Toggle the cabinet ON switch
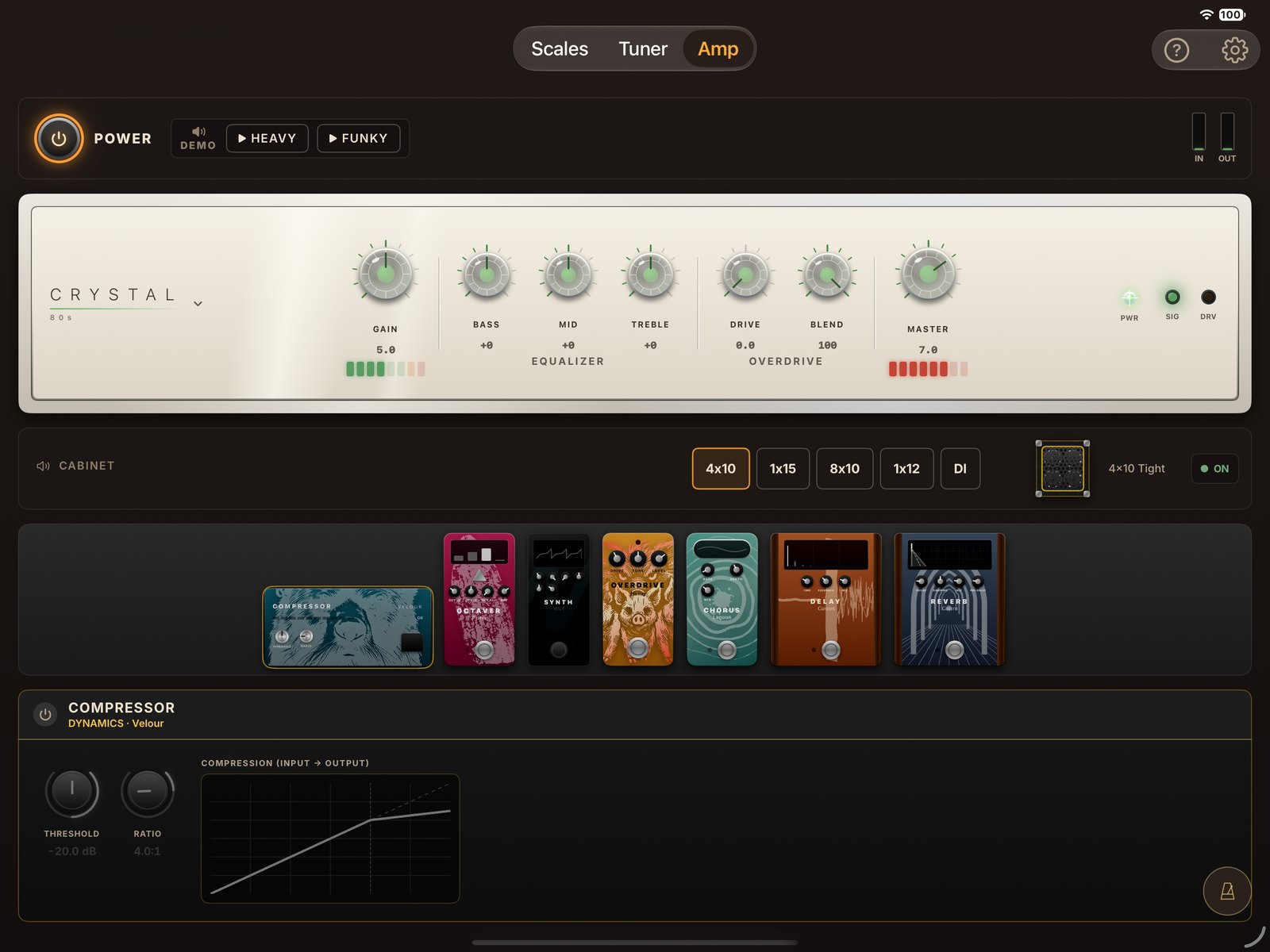Image resolution: width=1270 pixels, height=952 pixels. click(x=1214, y=469)
